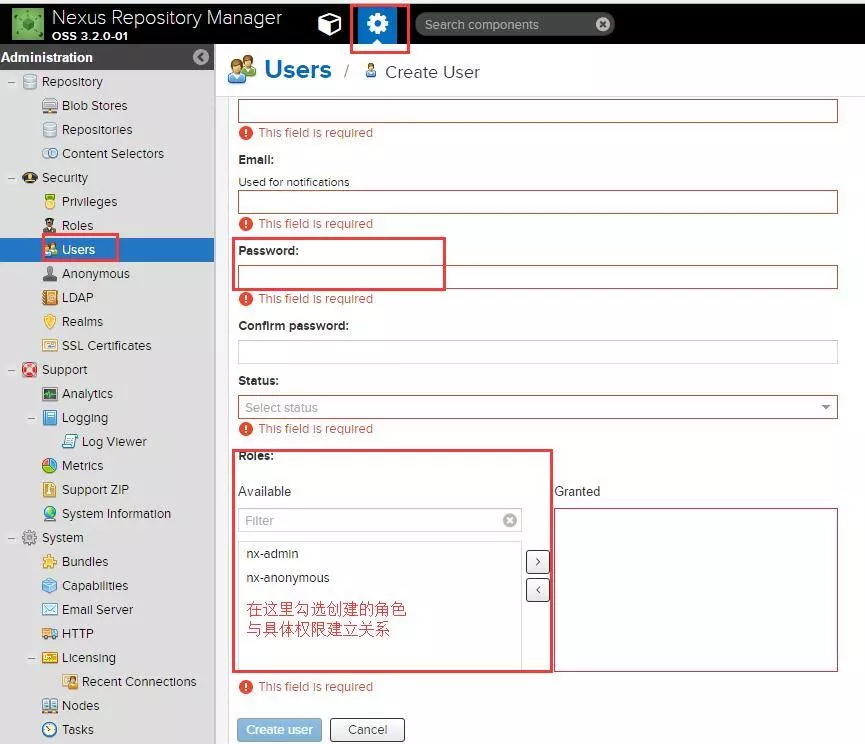Click the Granted roles list box
This screenshot has height=744, width=865.
tap(696, 590)
